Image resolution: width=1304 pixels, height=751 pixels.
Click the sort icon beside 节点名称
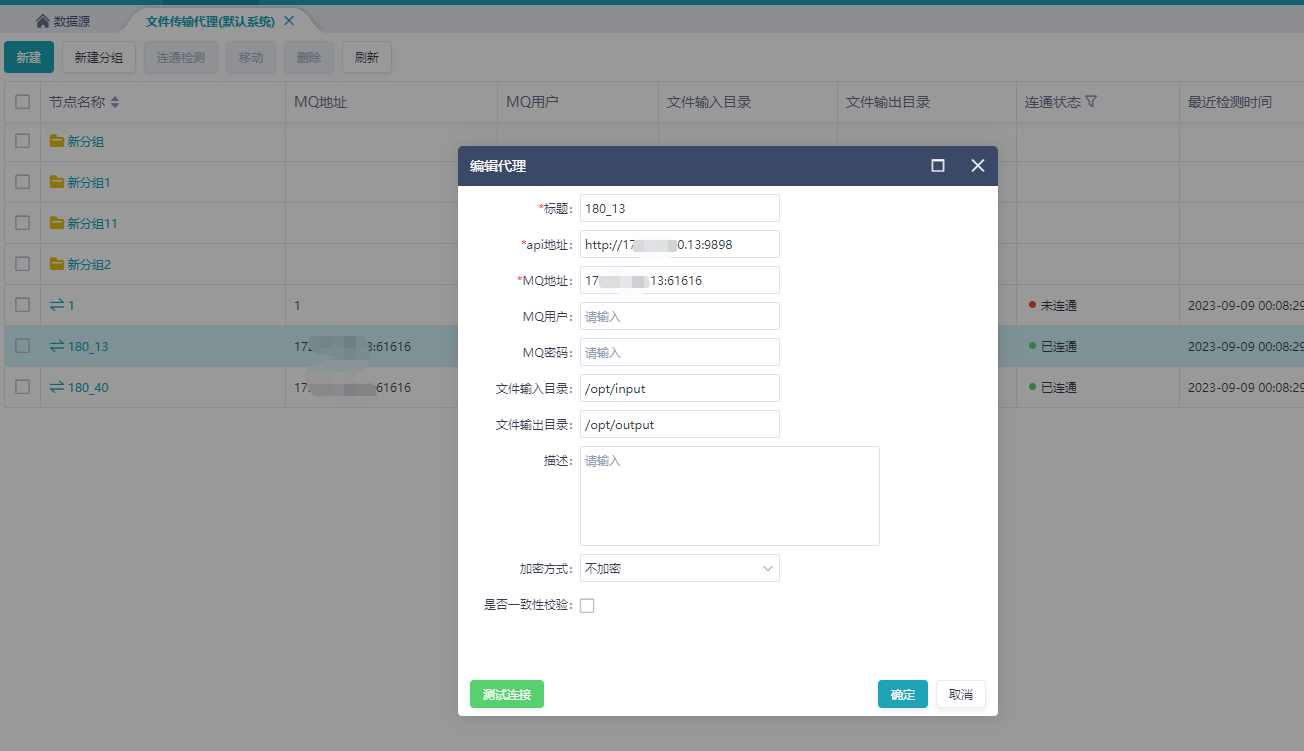115,102
